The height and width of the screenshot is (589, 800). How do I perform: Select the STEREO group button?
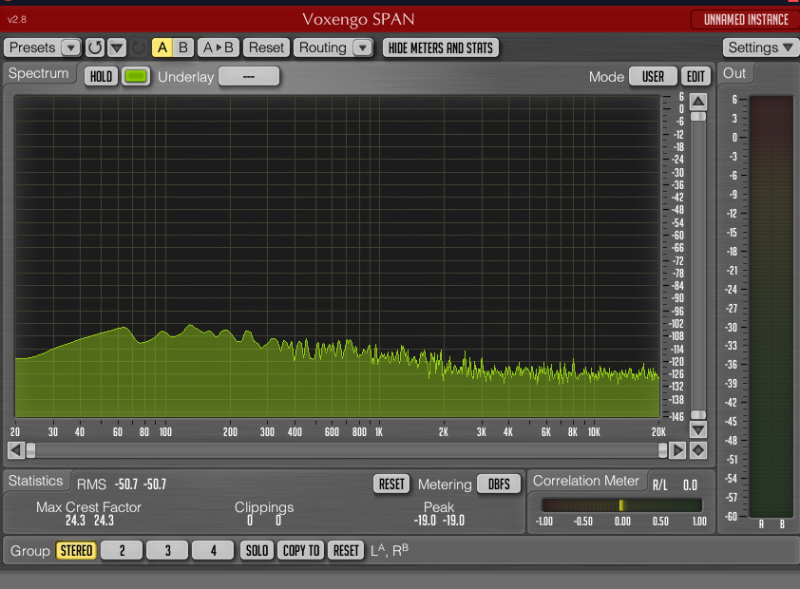click(x=77, y=551)
